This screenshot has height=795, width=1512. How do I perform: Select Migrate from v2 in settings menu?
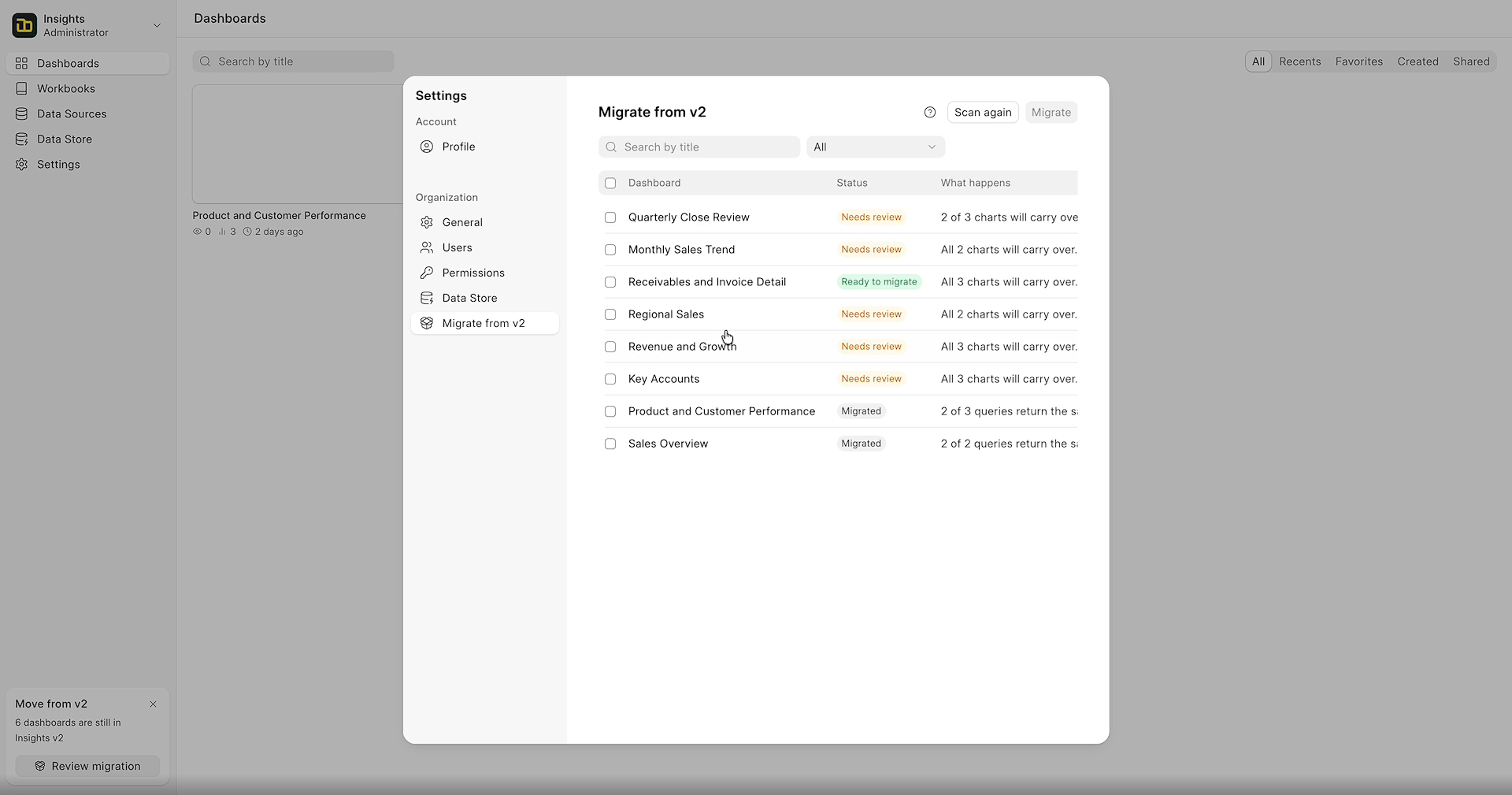click(485, 323)
